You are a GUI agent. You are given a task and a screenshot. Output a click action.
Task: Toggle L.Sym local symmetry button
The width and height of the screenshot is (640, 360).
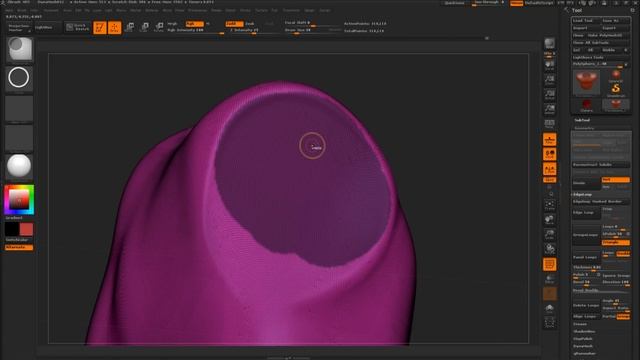pos(549,169)
